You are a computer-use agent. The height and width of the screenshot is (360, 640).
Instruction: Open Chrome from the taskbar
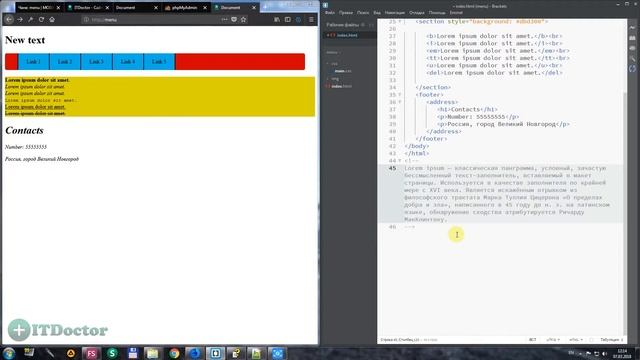(x=174, y=353)
